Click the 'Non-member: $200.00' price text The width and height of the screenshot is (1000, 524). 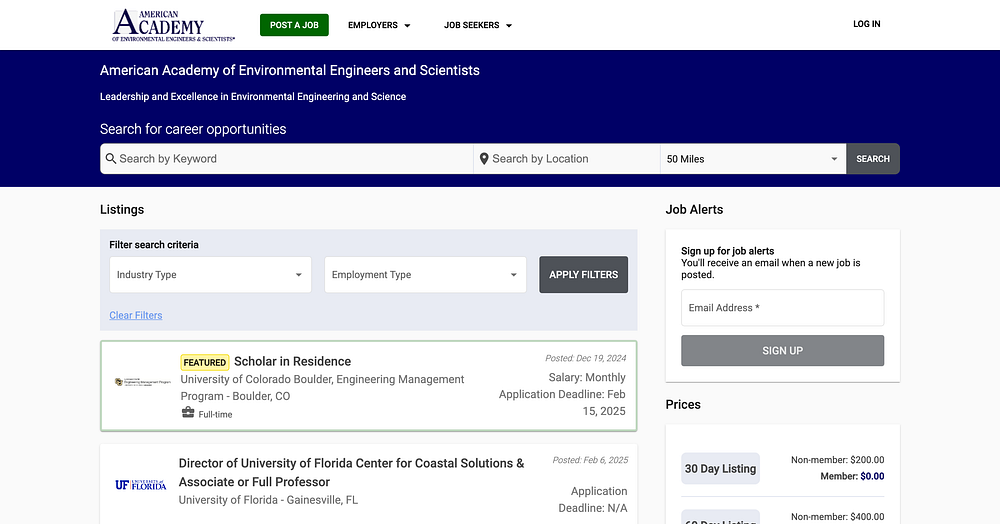(837, 460)
